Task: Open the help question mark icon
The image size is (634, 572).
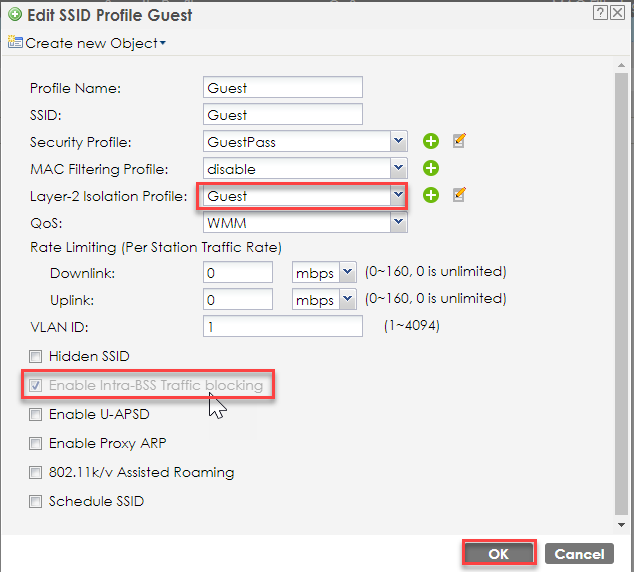Action: click(600, 13)
